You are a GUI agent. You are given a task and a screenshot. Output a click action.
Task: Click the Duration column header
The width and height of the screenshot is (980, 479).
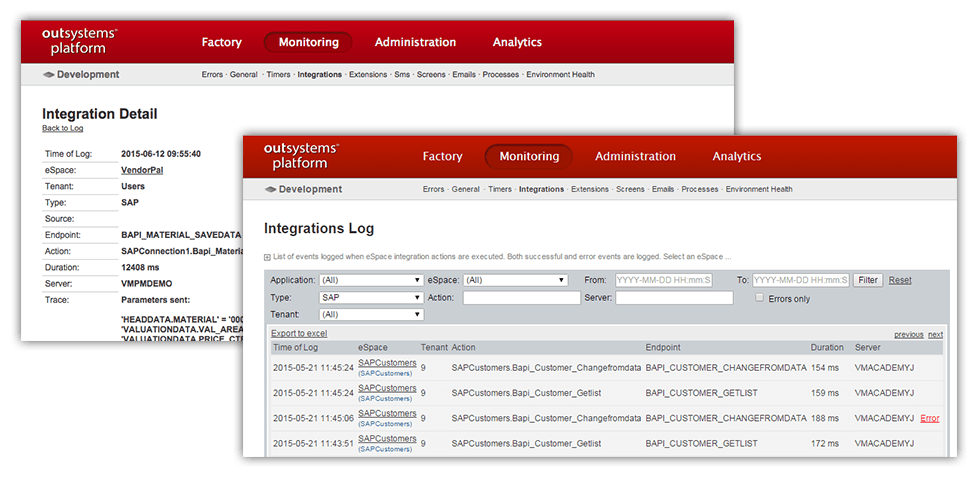827,347
